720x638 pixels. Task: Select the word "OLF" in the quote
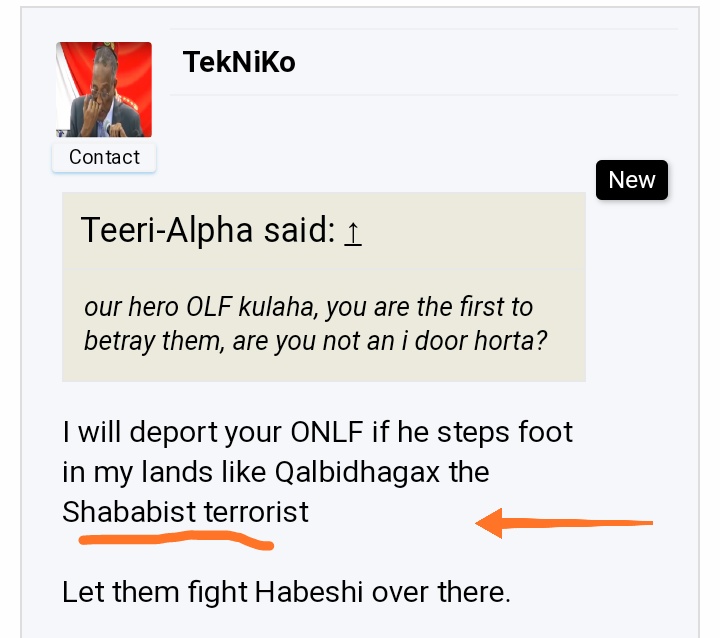tap(209, 306)
